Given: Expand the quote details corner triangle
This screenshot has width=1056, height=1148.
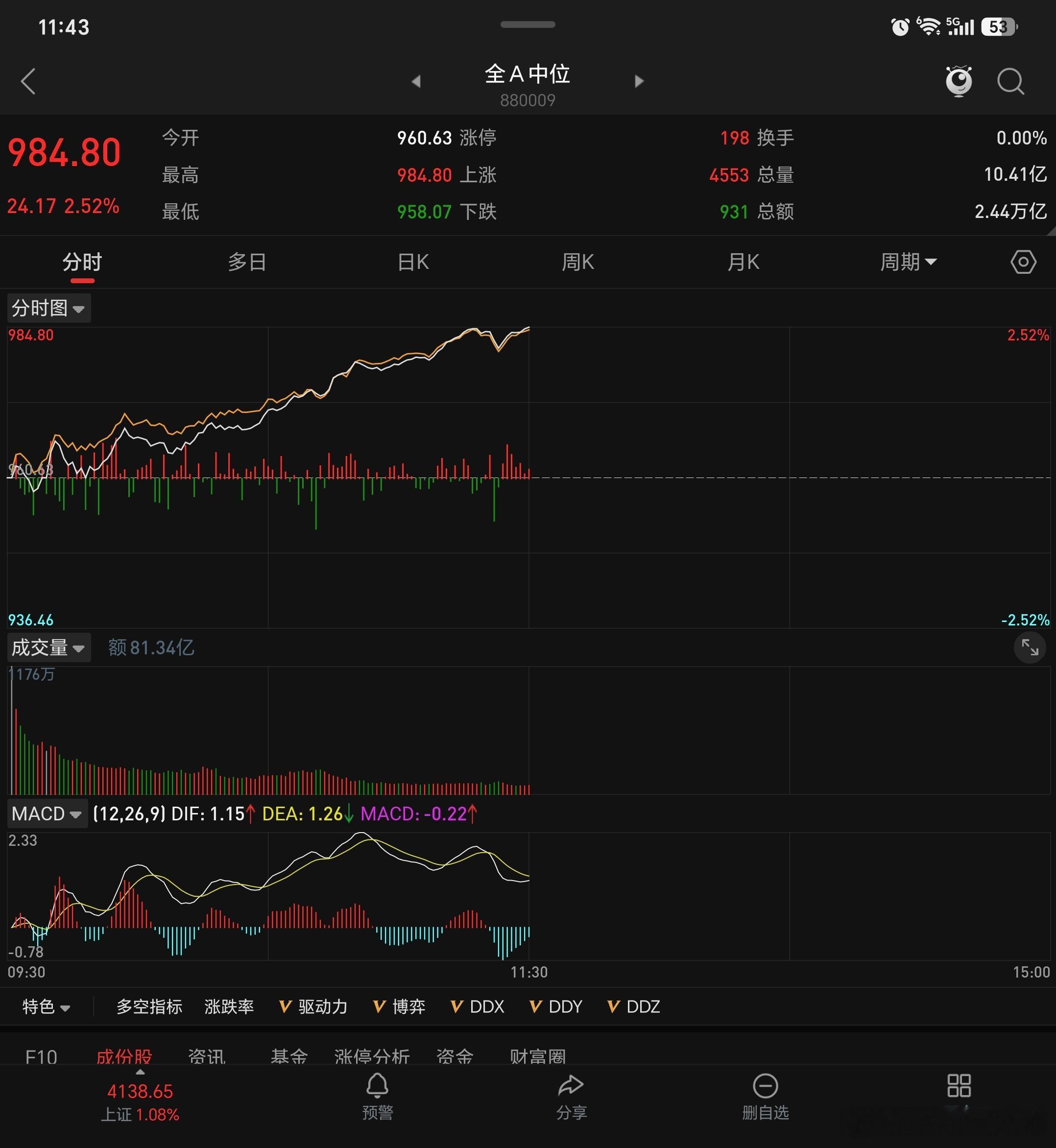Looking at the screenshot, I should [1051, 231].
